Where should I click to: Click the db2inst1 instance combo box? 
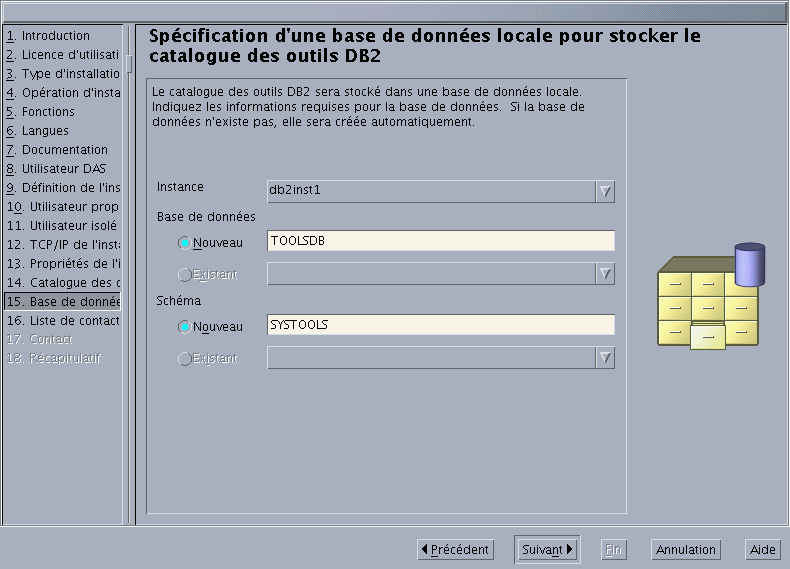click(441, 192)
